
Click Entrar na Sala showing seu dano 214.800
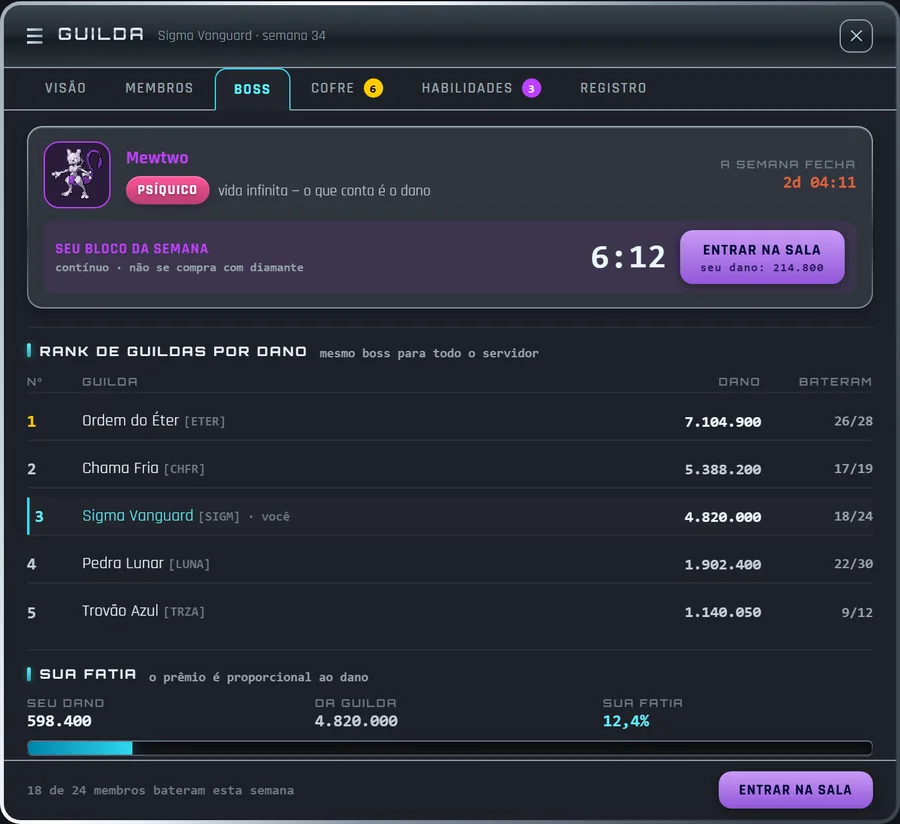[762, 257]
